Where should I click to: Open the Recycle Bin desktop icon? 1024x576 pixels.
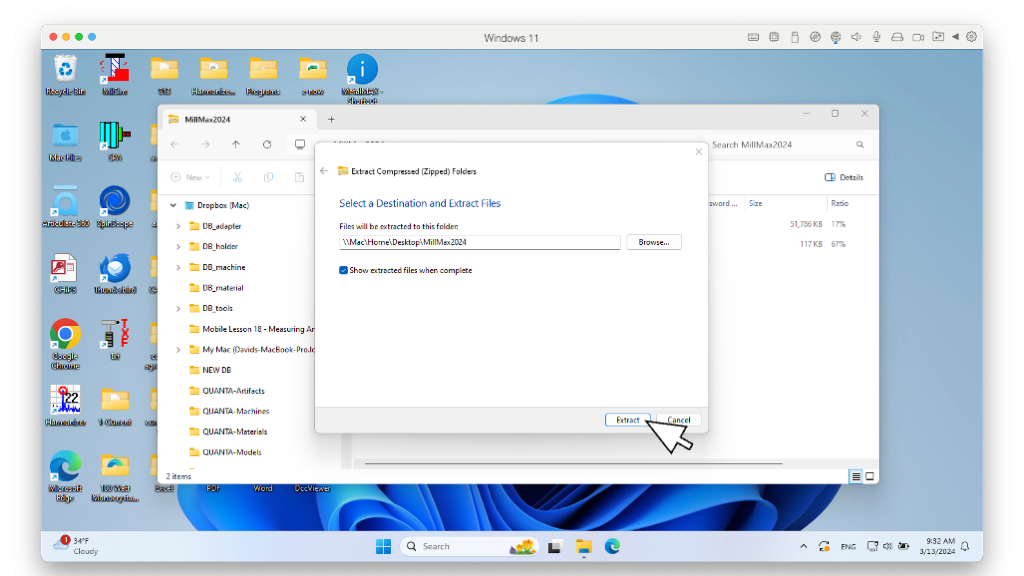coord(65,75)
